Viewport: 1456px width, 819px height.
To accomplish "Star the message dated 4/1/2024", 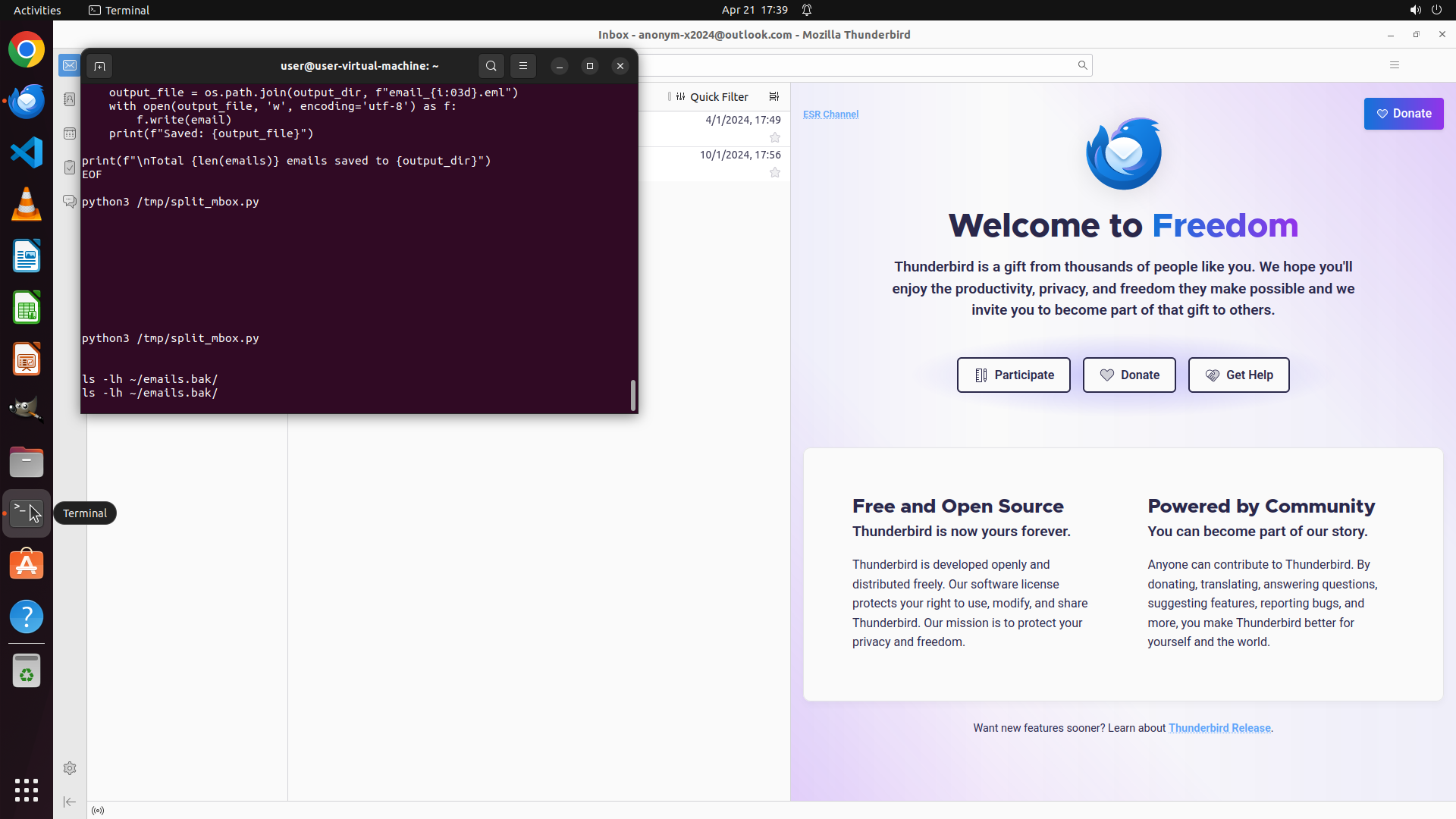I will tap(775, 137).
